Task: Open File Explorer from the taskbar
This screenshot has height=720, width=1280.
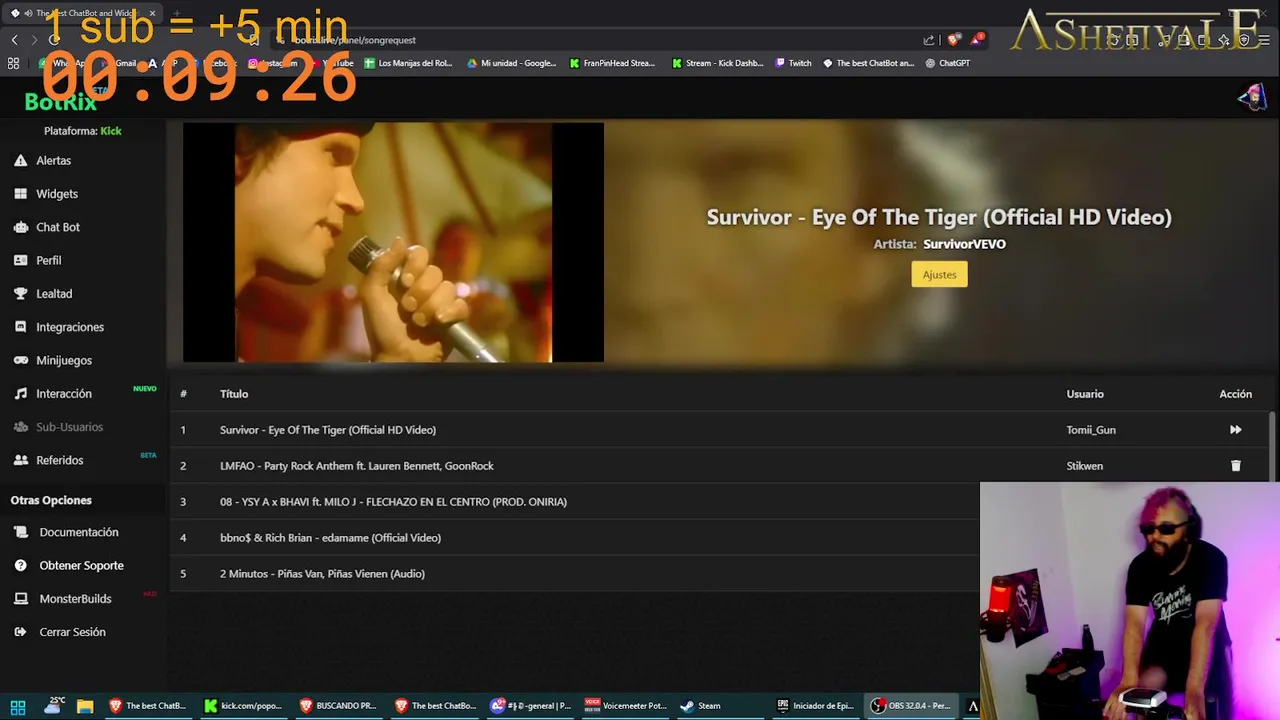Action: pyautogui.click(x=85, y=706)
